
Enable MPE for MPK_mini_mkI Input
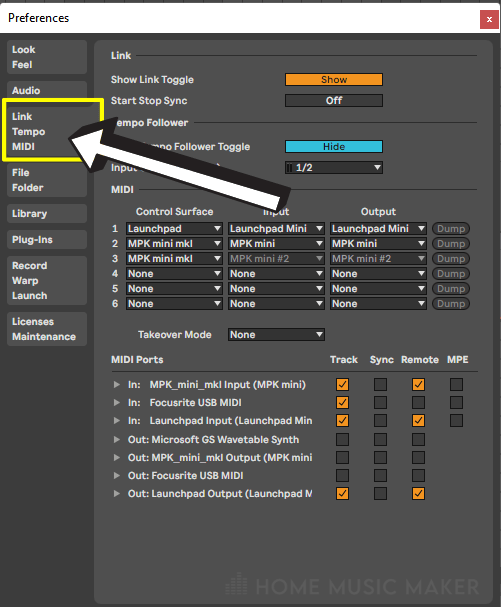tap(456, 384)
